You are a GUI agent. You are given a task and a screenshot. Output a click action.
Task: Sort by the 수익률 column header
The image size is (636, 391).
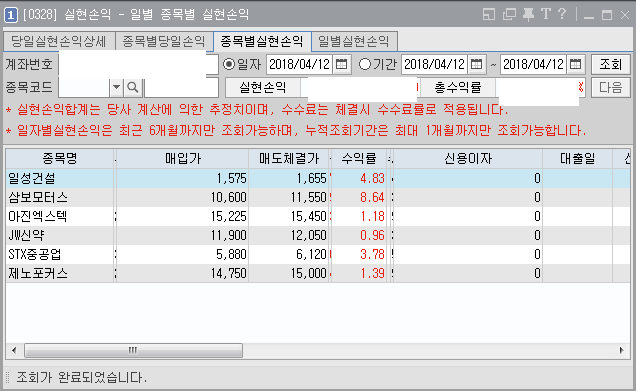click(359, 159)
